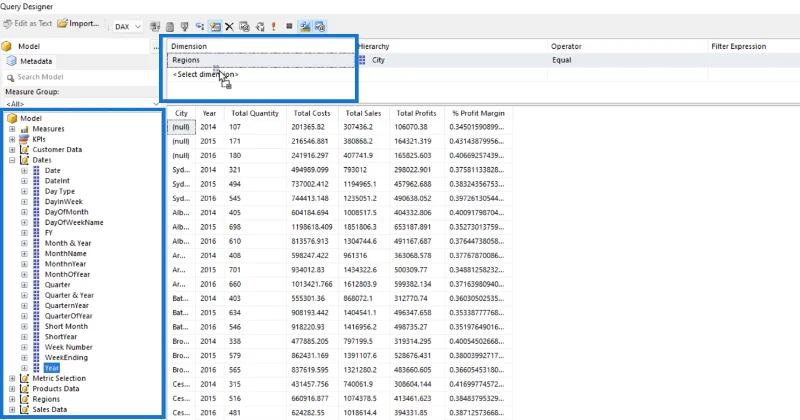Image resolution: width=800 pixels, height=420 pixels.
Task: Click the City hierarchy icon in filter row
Action: pos(362,60)
